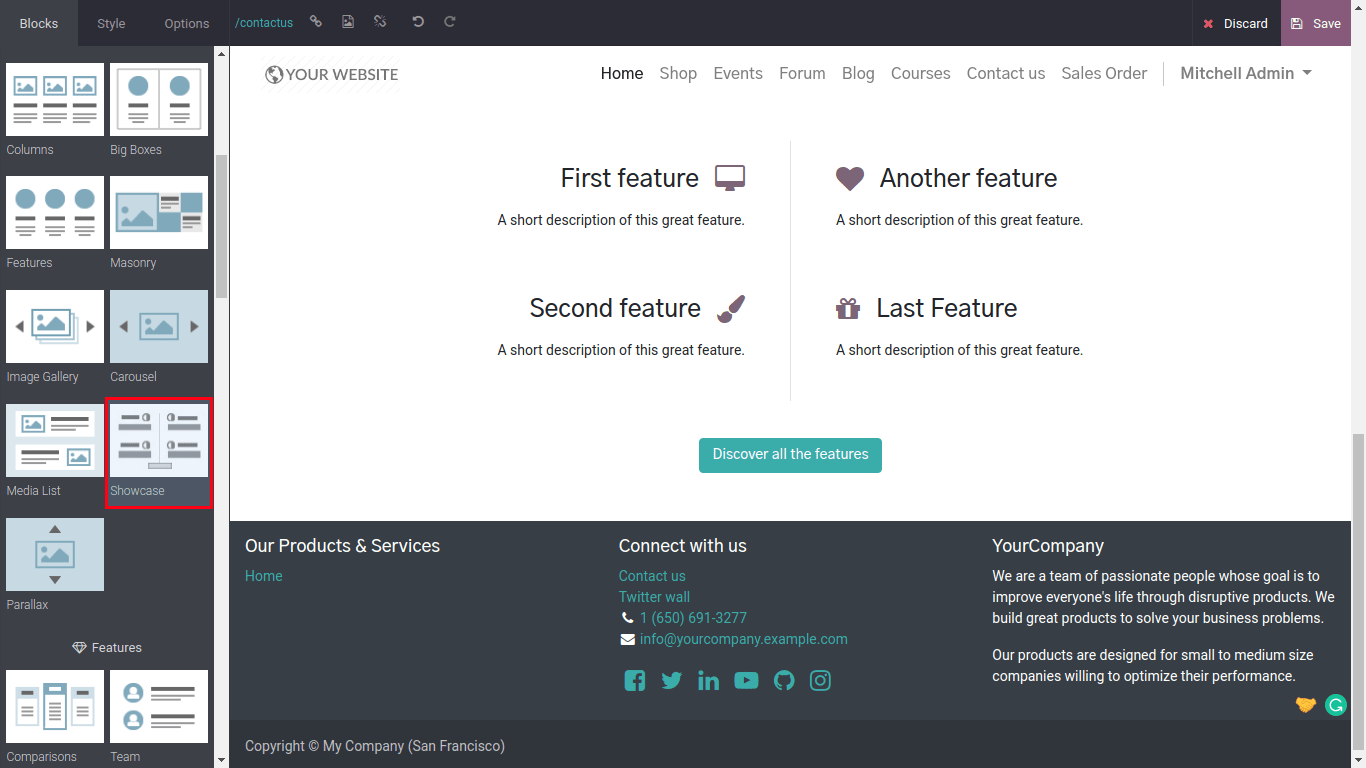Open the Shop menu item
The width and height of the screenshot is (1366, 768).
point(678,73)
